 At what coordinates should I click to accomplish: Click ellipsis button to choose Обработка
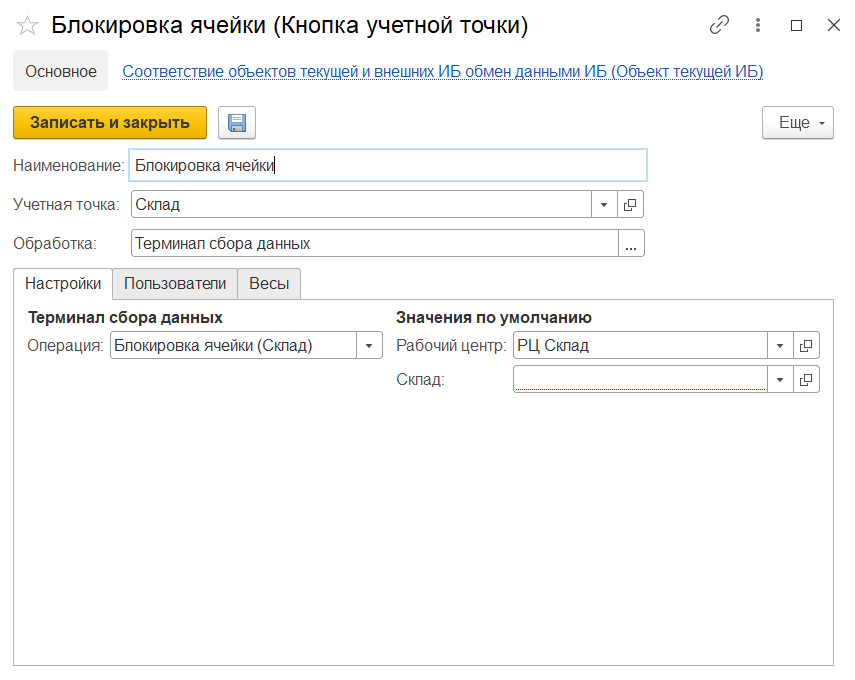coord(631,244)
